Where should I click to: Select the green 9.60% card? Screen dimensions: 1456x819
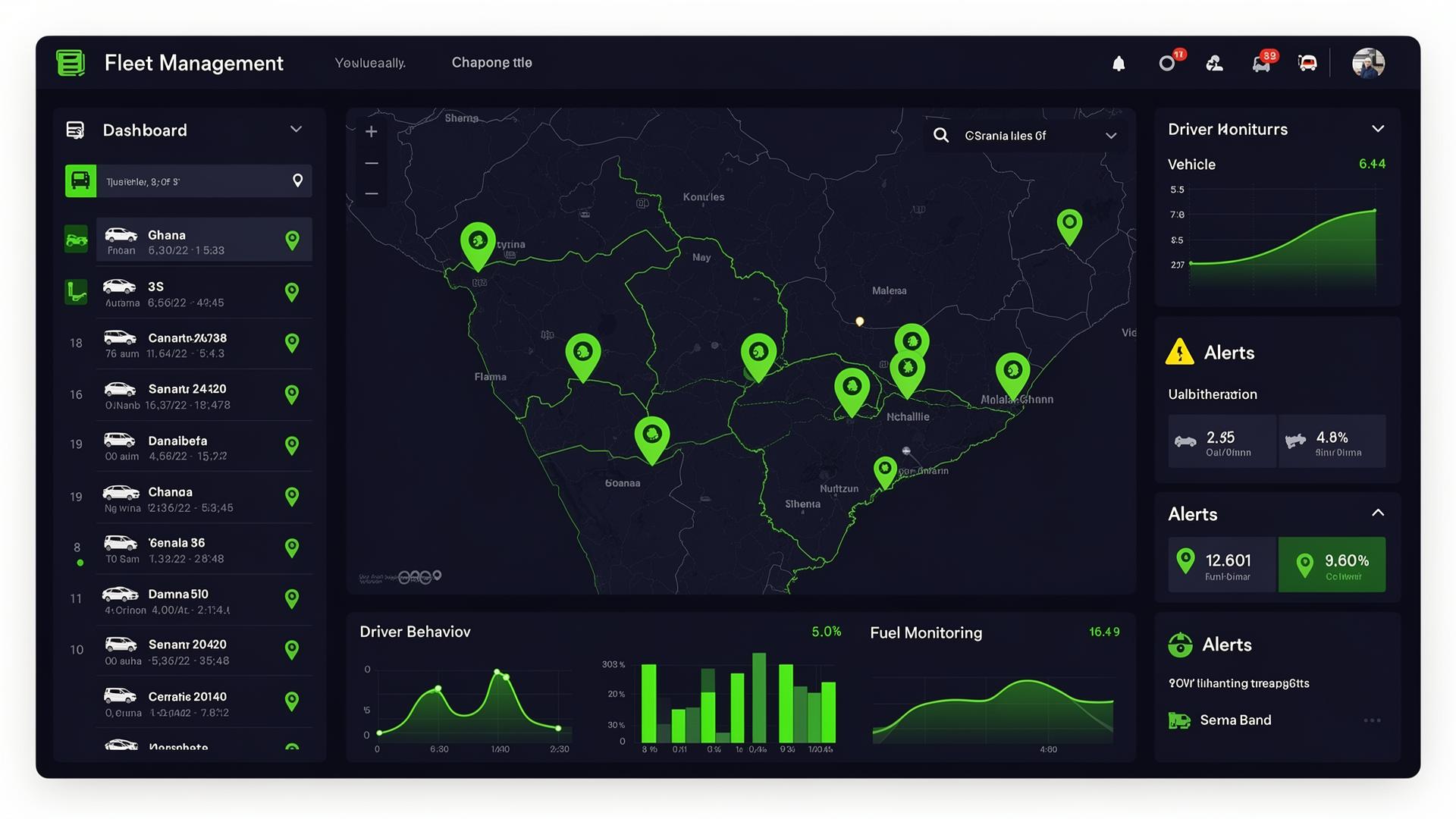pos(1332,565)
